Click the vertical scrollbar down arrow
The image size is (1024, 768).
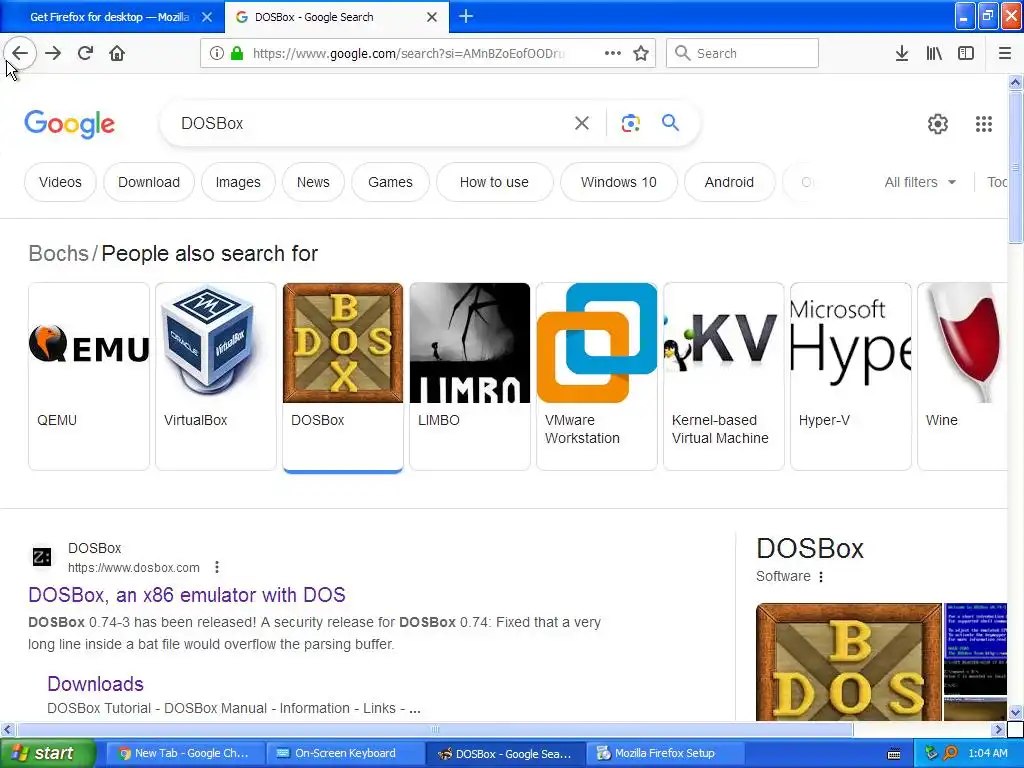(x=1016, y=712)
